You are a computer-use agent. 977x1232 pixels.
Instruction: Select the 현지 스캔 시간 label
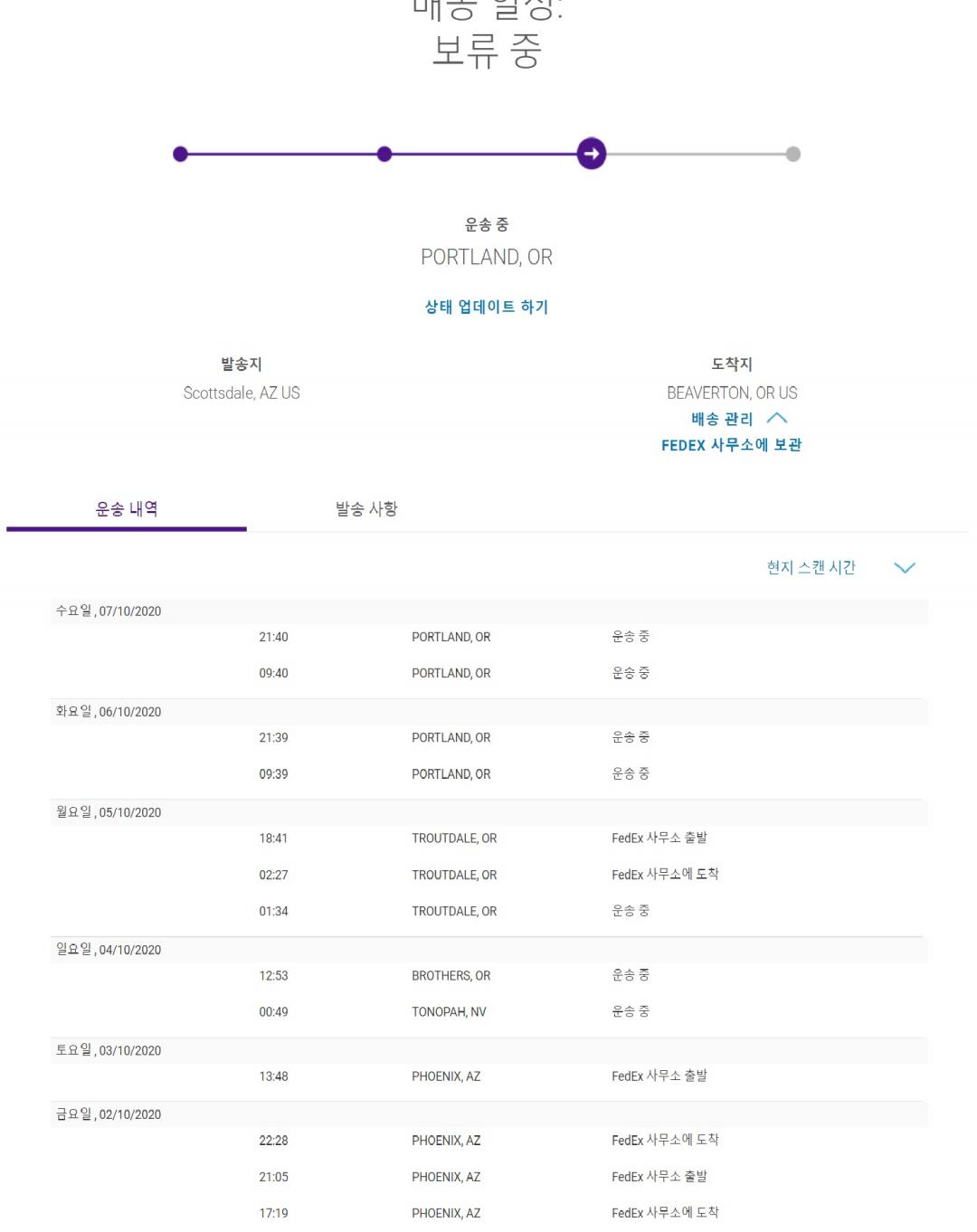pyautogui.click(x=811, y=567)
